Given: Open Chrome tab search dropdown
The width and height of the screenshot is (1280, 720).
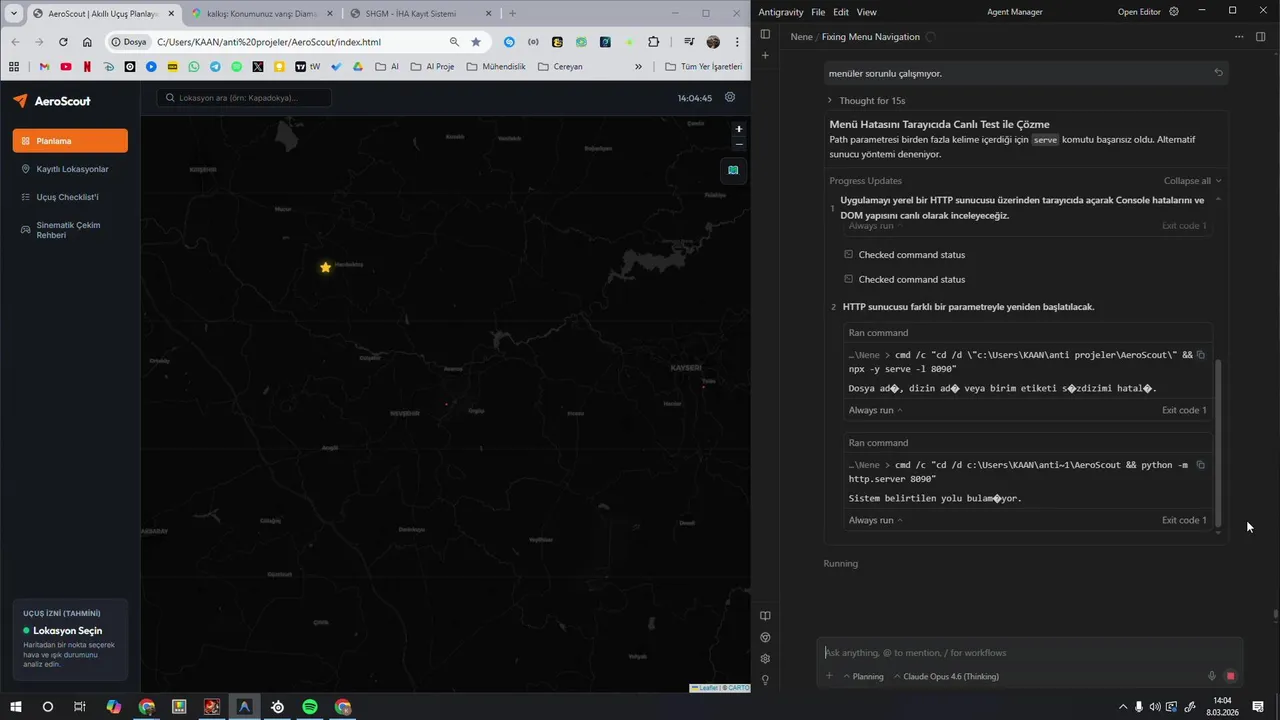Looking at the screenshot, I should 14,14.
